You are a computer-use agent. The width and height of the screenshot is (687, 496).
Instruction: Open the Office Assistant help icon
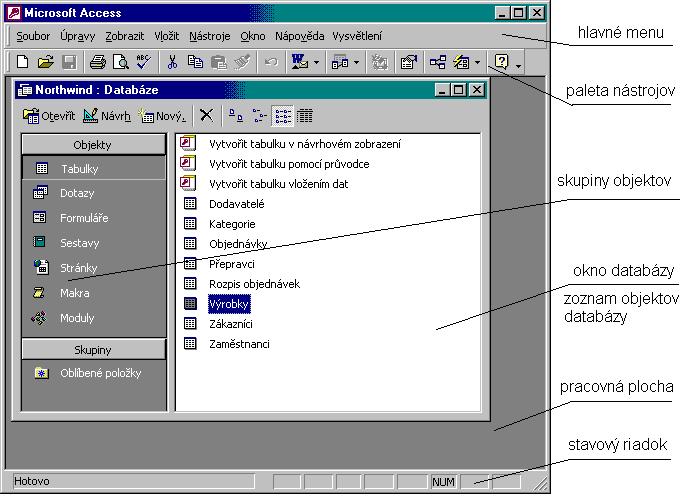501,62
